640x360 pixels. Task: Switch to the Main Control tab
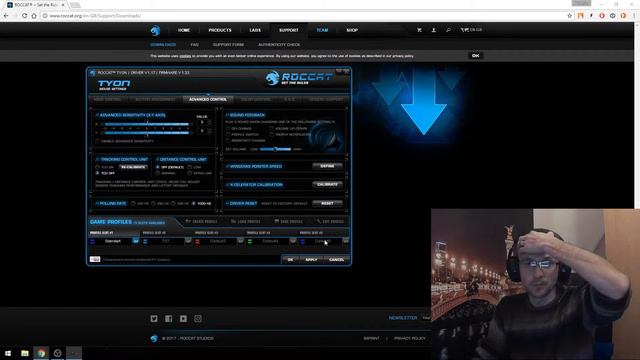coord(107,99)
